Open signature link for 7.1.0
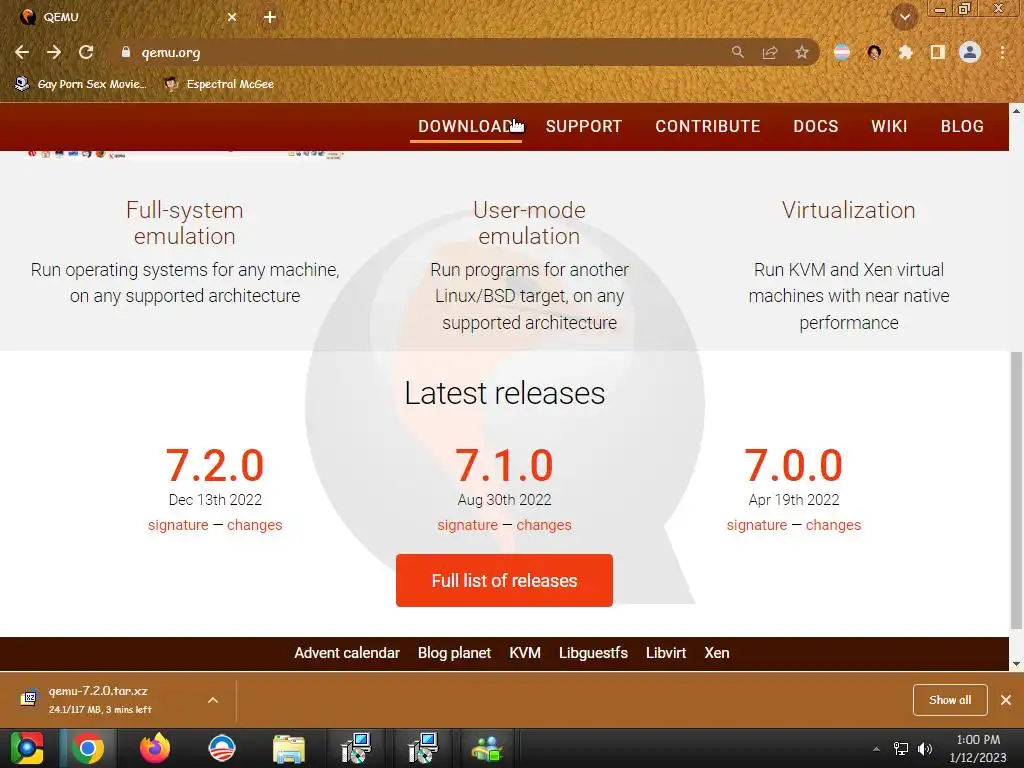1024x768 pixels. 468,525
